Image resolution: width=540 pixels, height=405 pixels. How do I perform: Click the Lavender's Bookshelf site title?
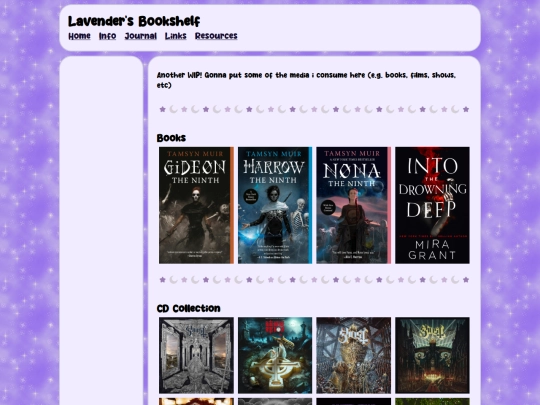click(x=134, y=21)
